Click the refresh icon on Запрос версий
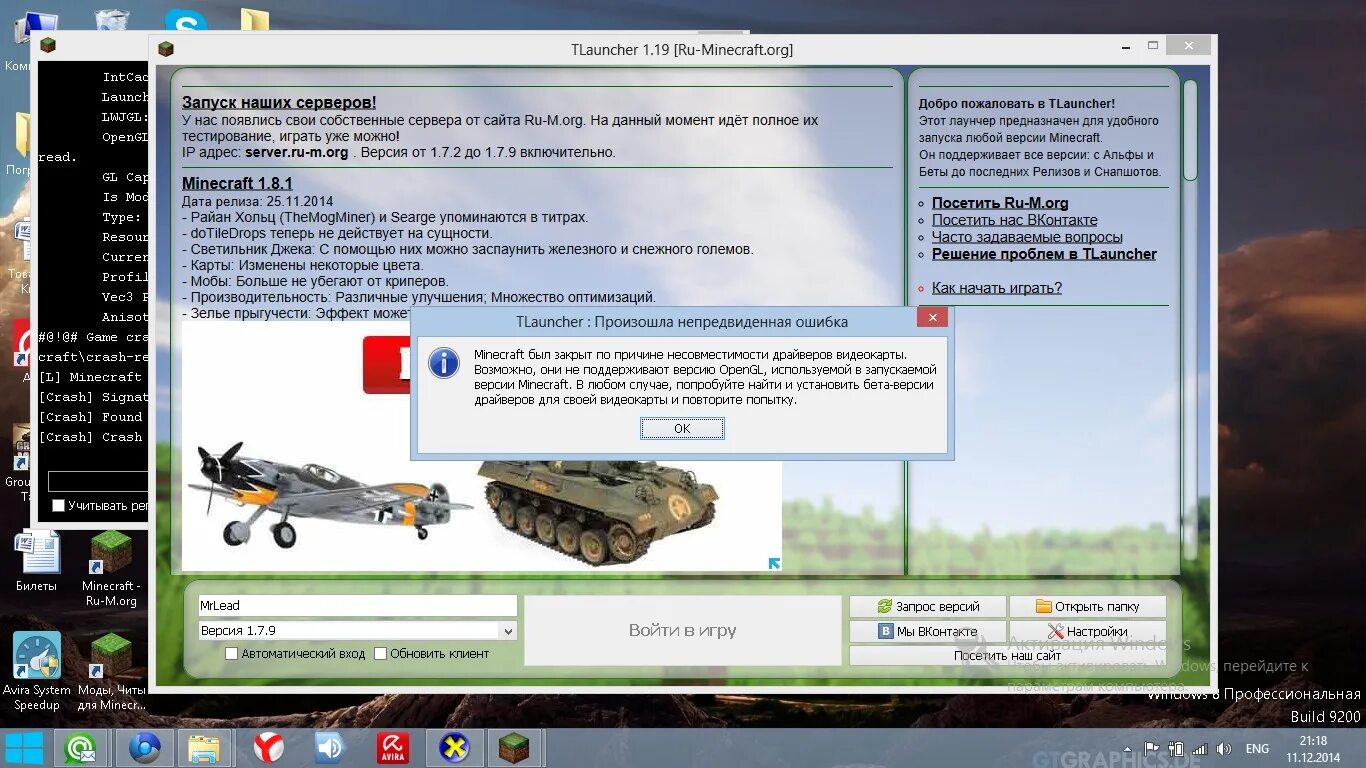1366x768 pixels. pos(884,606)
